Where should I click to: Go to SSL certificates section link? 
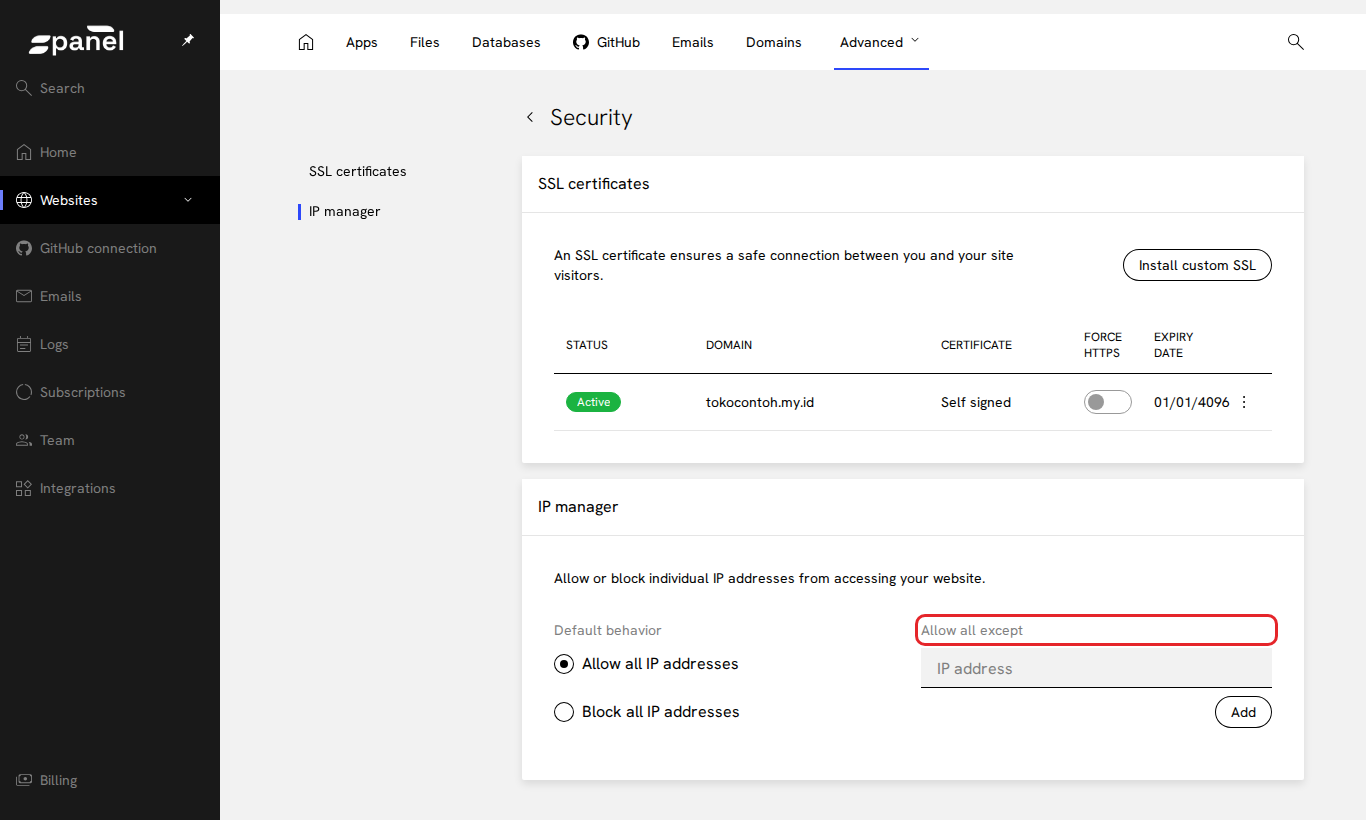click(358, 171)
